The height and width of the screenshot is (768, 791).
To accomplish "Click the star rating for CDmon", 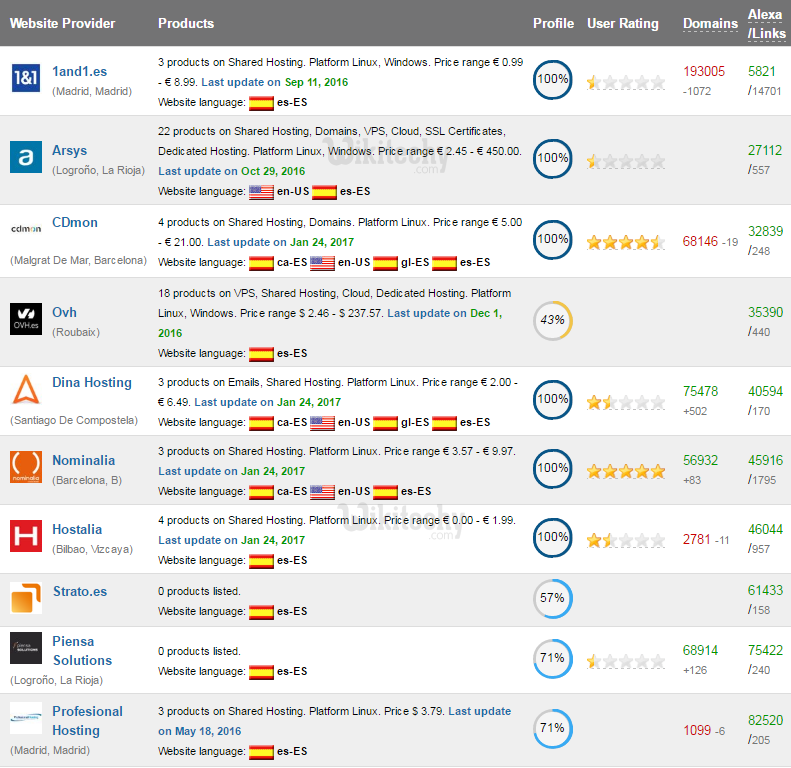I will tap(626, 242).
